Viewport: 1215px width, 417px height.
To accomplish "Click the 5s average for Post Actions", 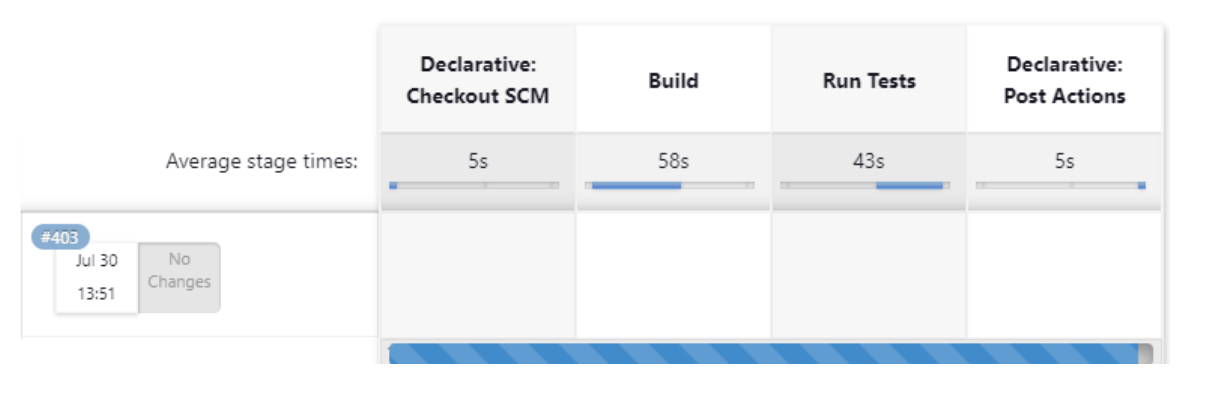I will click(1065, 160).
